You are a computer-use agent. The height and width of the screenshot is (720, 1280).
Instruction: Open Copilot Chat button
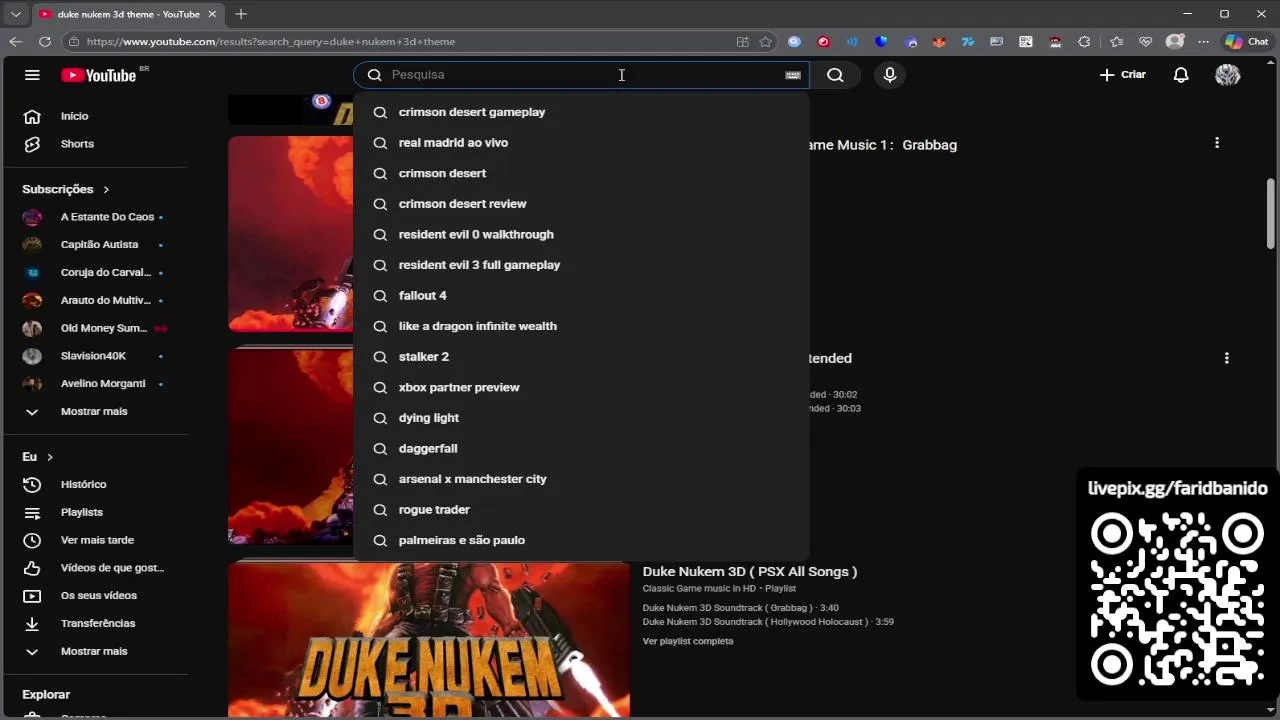click(x=1247, y=42)
